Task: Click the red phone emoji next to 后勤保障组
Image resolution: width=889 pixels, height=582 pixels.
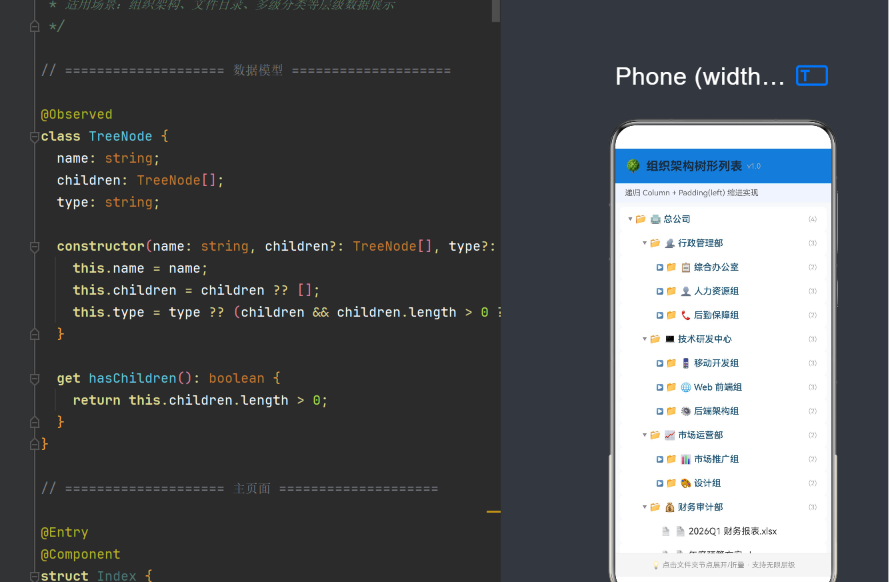Action: coord(685,315)
